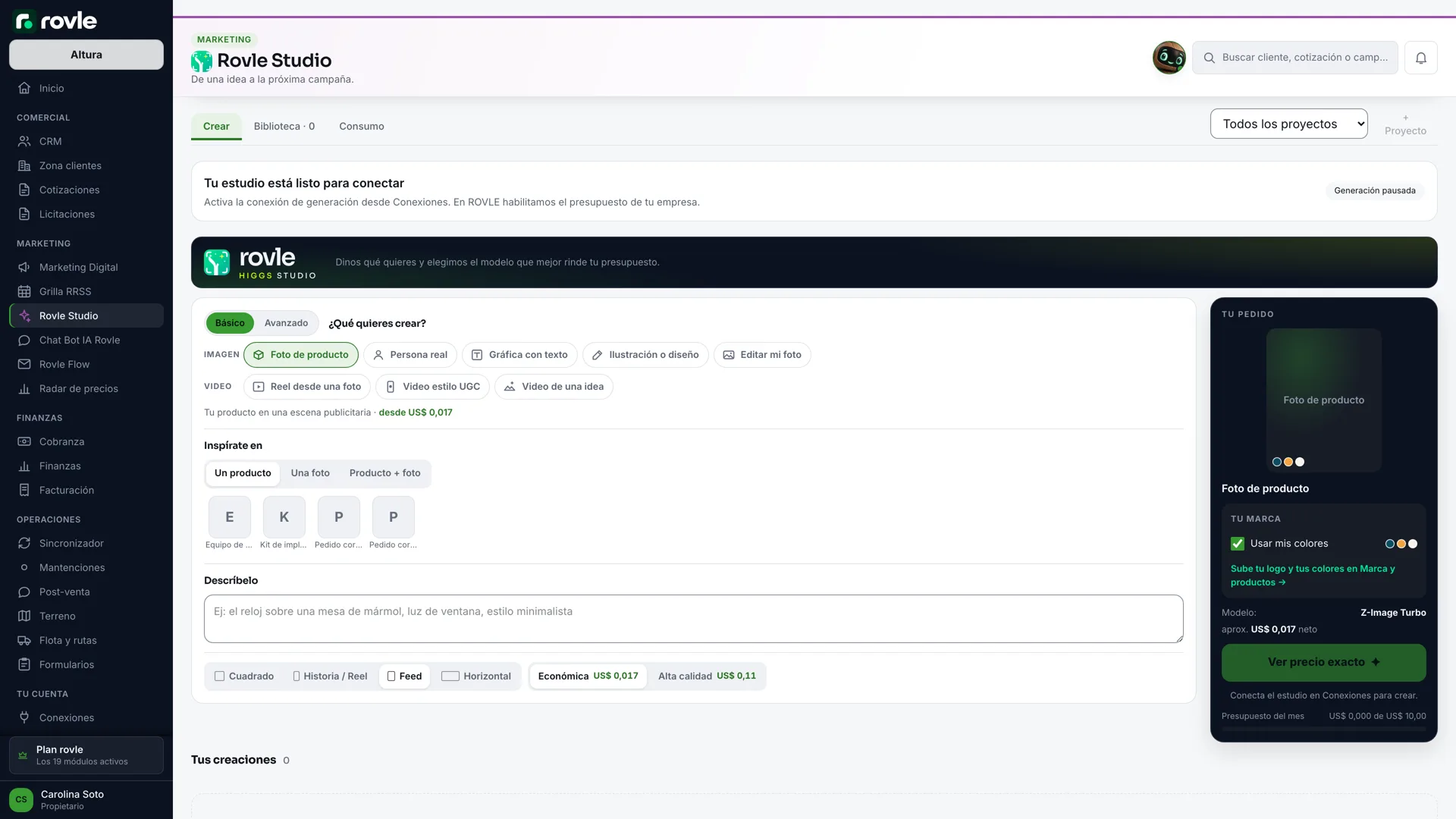This screenshot has width=1456, height=819.
Task: Uncheck Usar mis colores checkbox
Action: 1238,544
